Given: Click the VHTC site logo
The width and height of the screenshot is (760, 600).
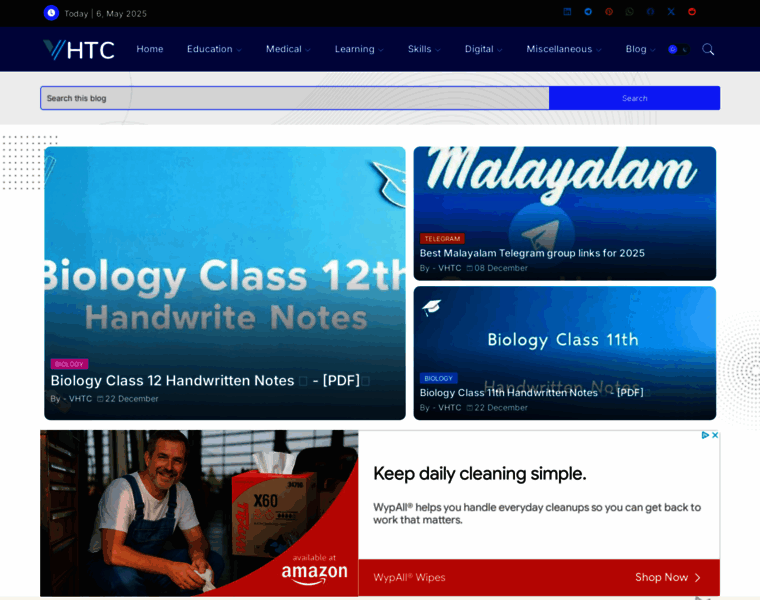Looking at the screenshot, I should 79,49.
